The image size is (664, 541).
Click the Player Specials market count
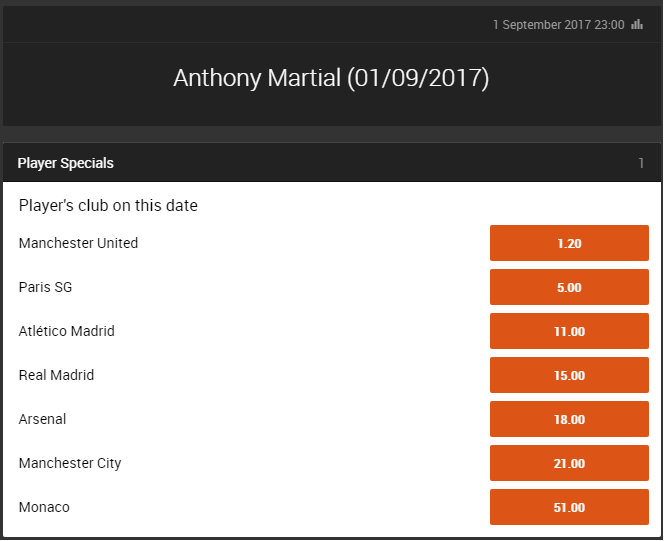[641, 163]
